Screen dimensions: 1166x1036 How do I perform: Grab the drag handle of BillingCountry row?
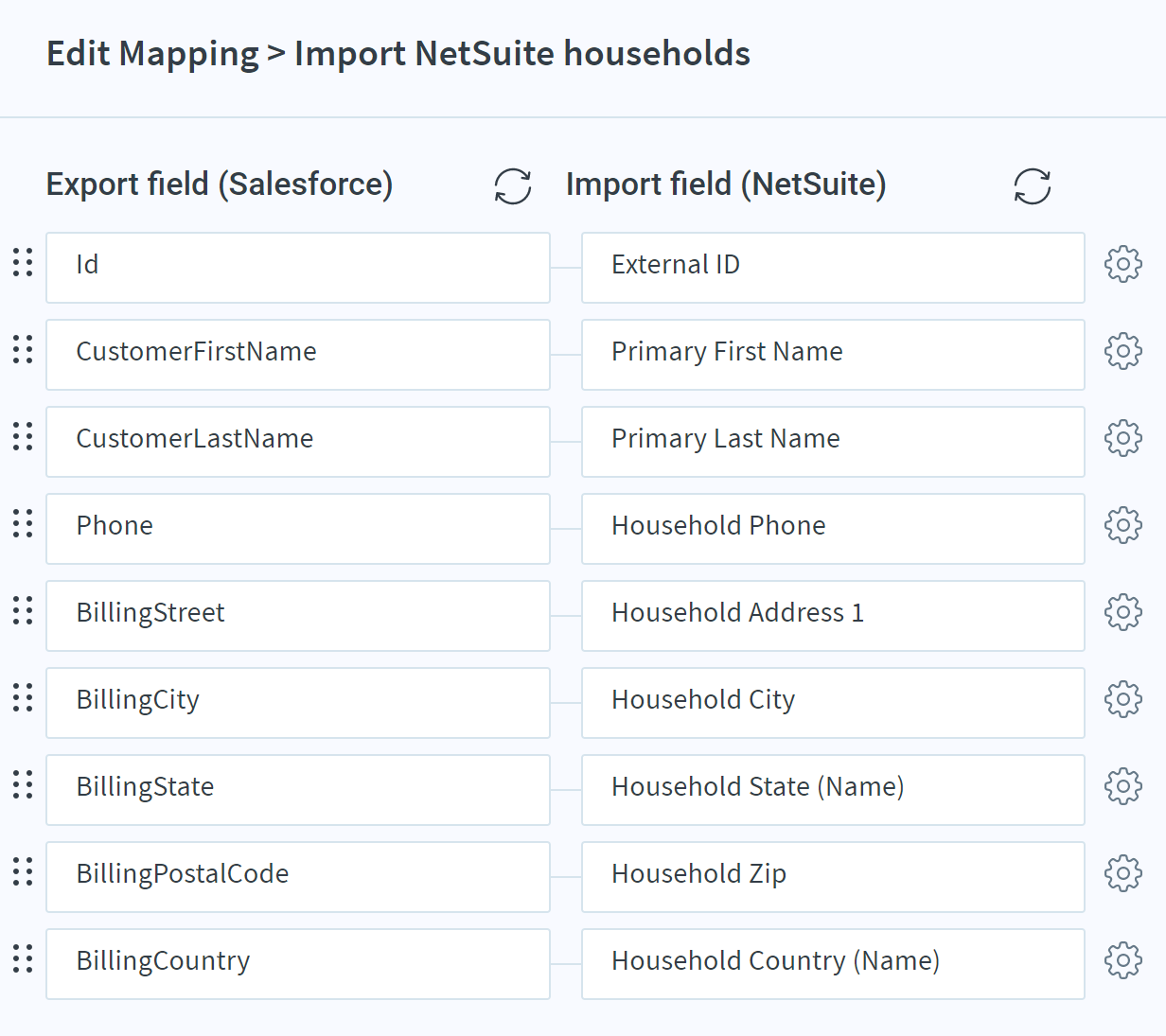pyautogui.click(x=23, y=958)
